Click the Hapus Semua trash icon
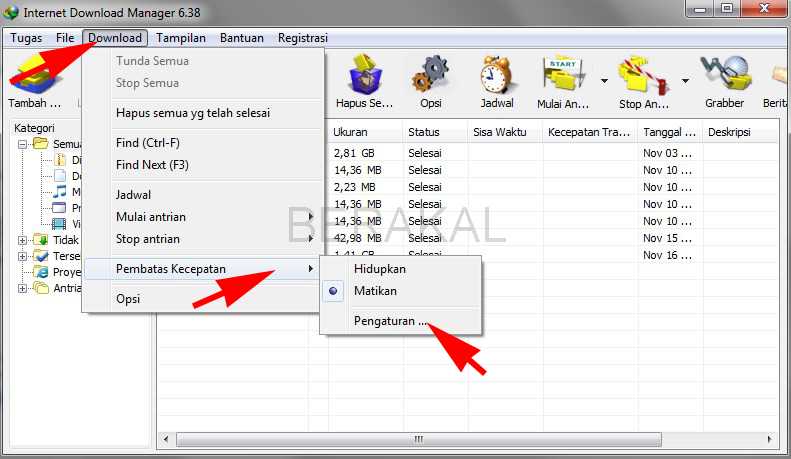The height and width of the screenshot is (459, 791). [x=364, y=75]
